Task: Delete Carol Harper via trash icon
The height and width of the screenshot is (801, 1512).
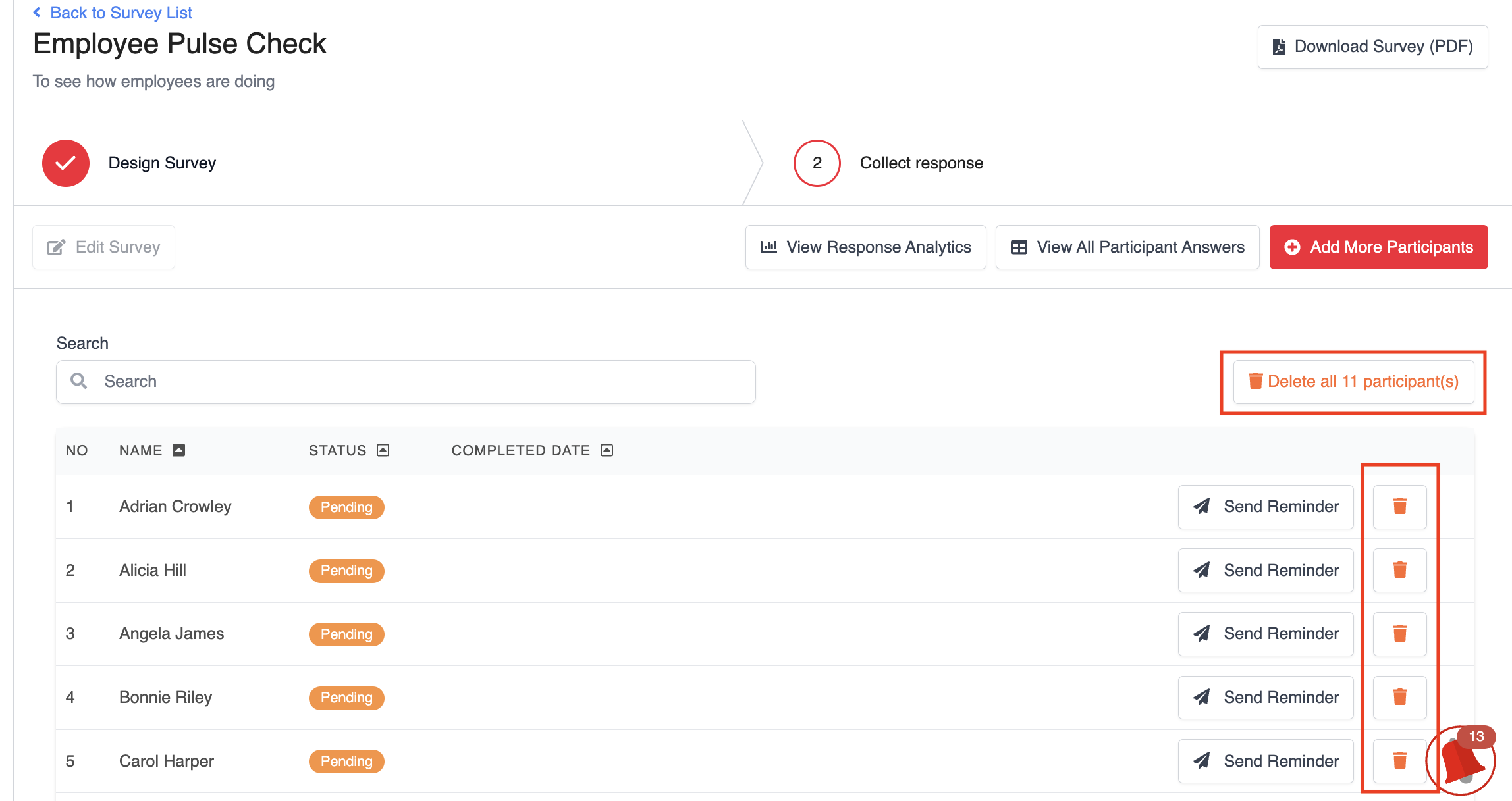Action: (1399, 761)
